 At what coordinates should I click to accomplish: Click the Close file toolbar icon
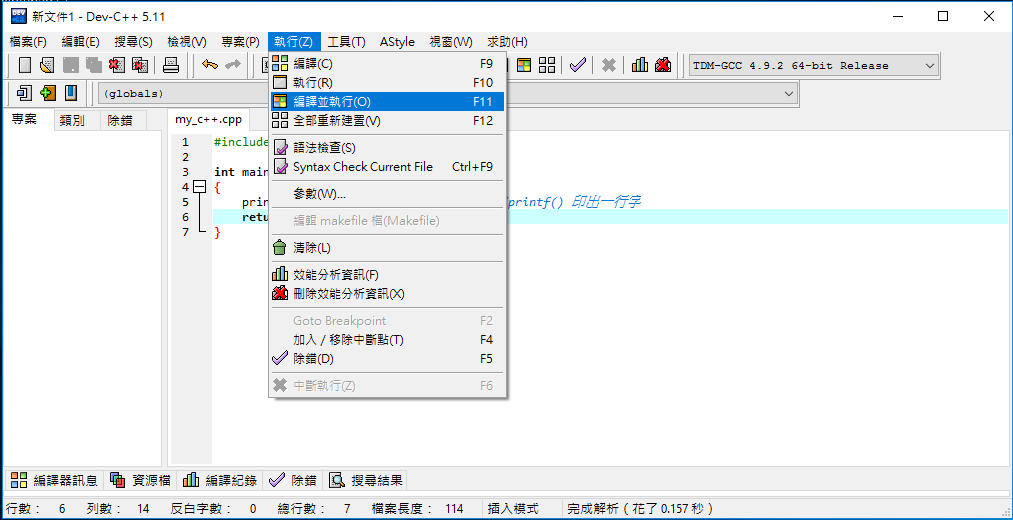tap(117, 65)
